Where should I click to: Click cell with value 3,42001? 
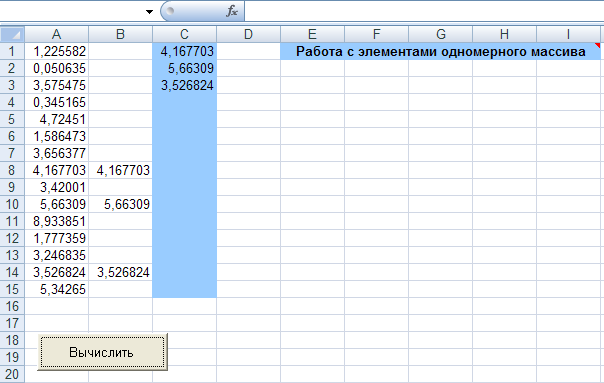point(57,187)
